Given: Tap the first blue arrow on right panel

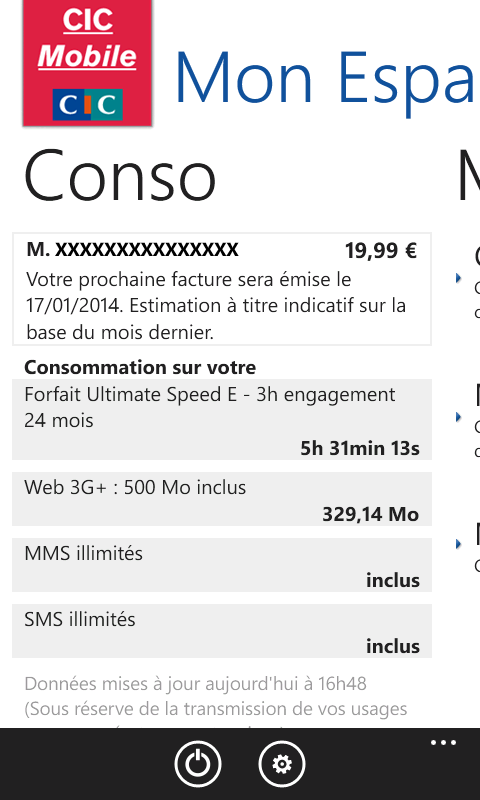Looking at the screenshot, I should [458, 278].
